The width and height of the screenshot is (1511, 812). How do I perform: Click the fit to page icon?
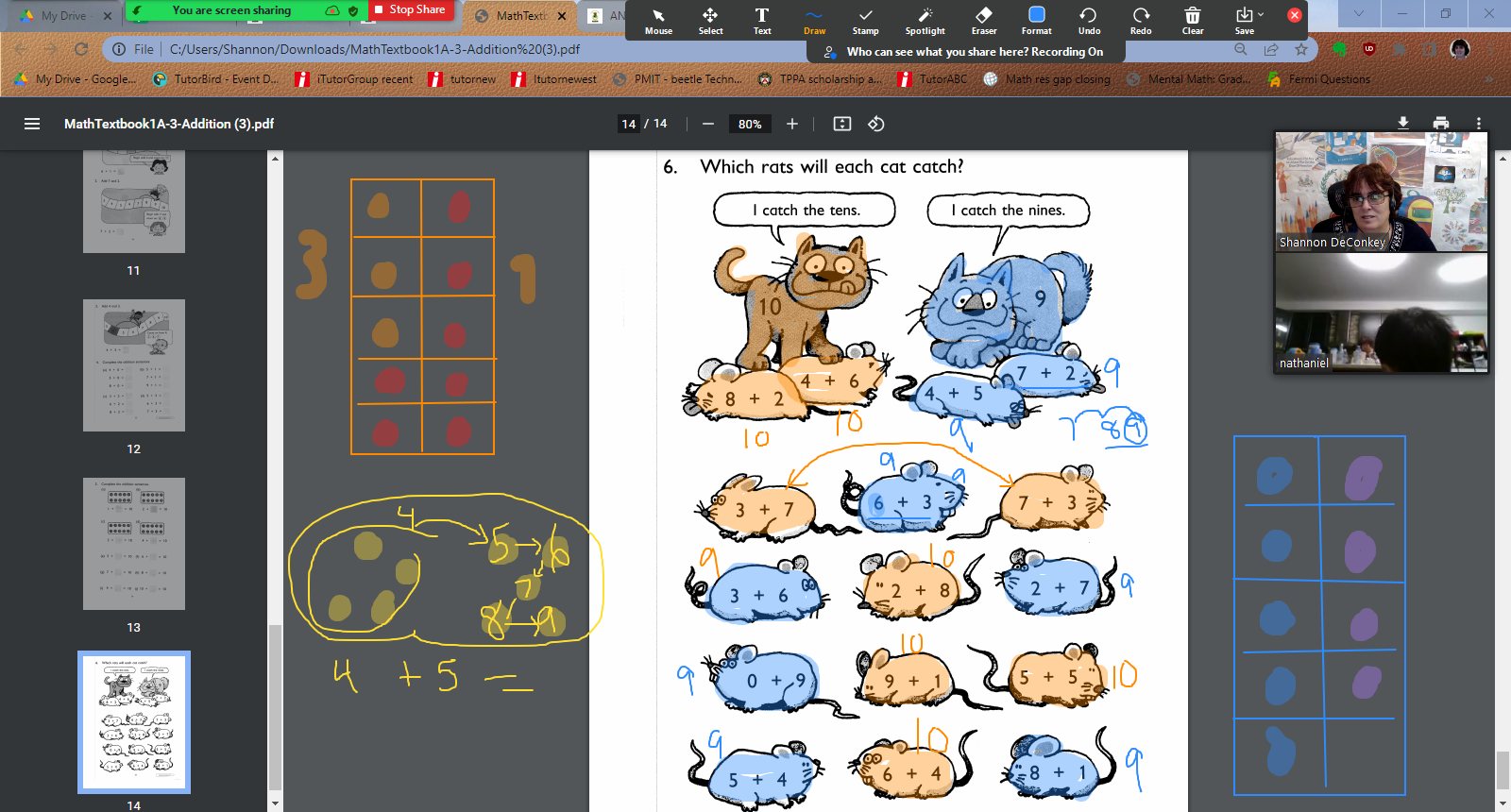click(842, 124)
